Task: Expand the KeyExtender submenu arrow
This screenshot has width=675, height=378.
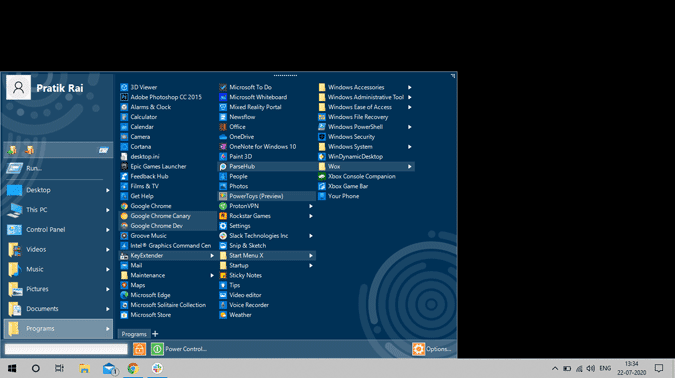Action: [212, 256]
